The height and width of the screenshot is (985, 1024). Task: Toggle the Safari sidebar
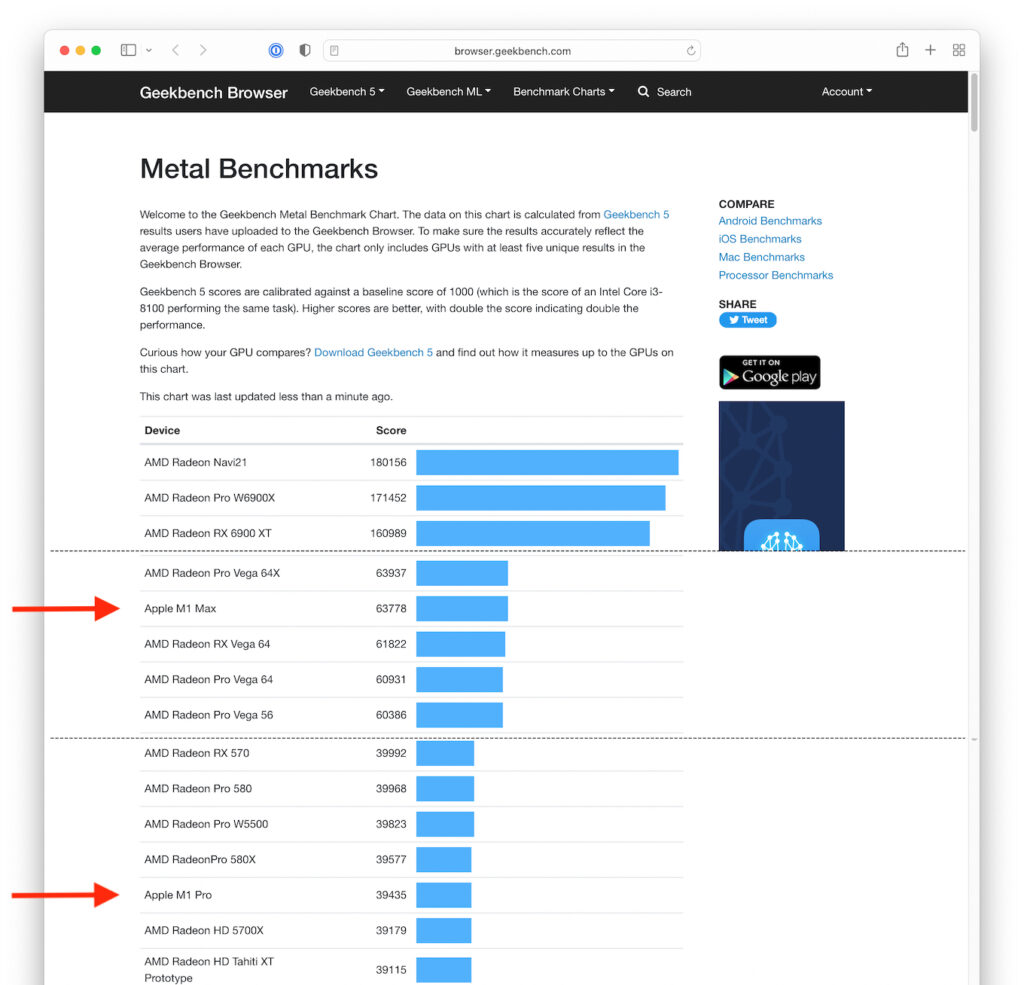128,50
